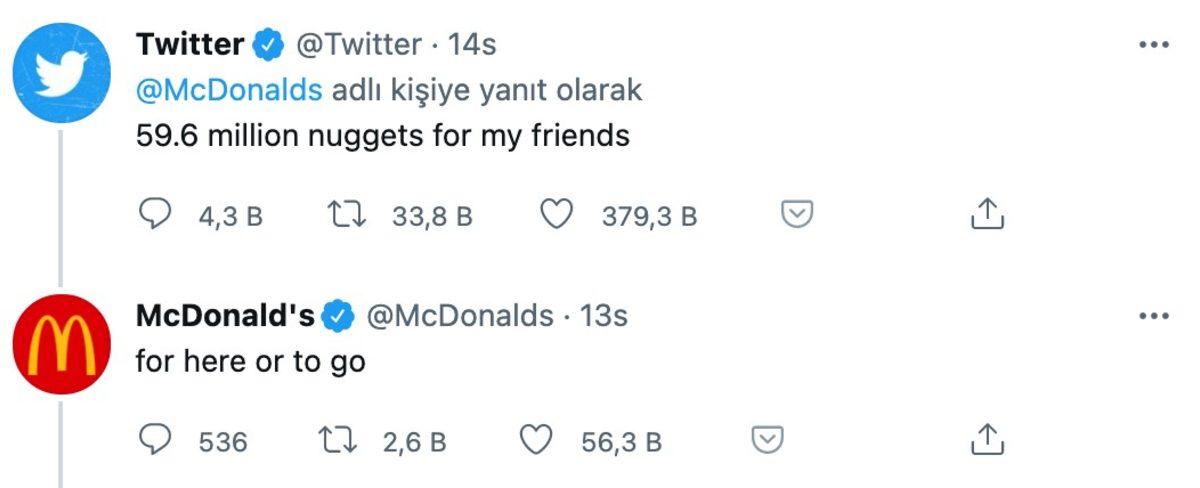Viewport: 1200px width, 488px height.
Task: Share the McDonald's reply tweet
Action: pos(986,440)
